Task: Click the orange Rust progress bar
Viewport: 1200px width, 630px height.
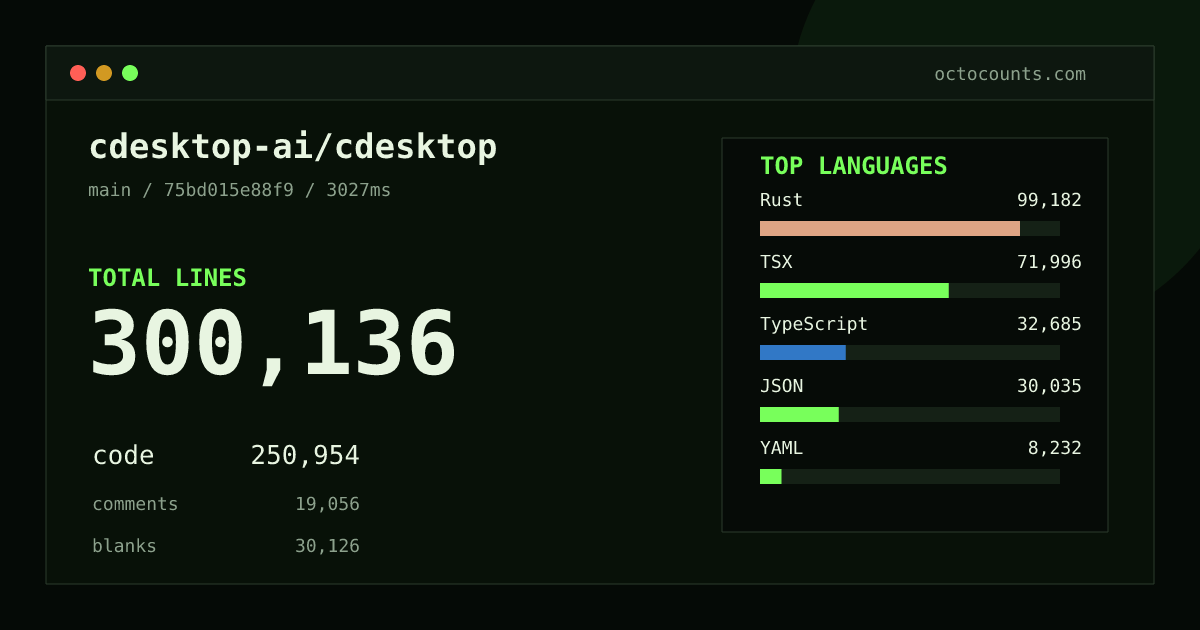Action: click(x=890, y=228)
